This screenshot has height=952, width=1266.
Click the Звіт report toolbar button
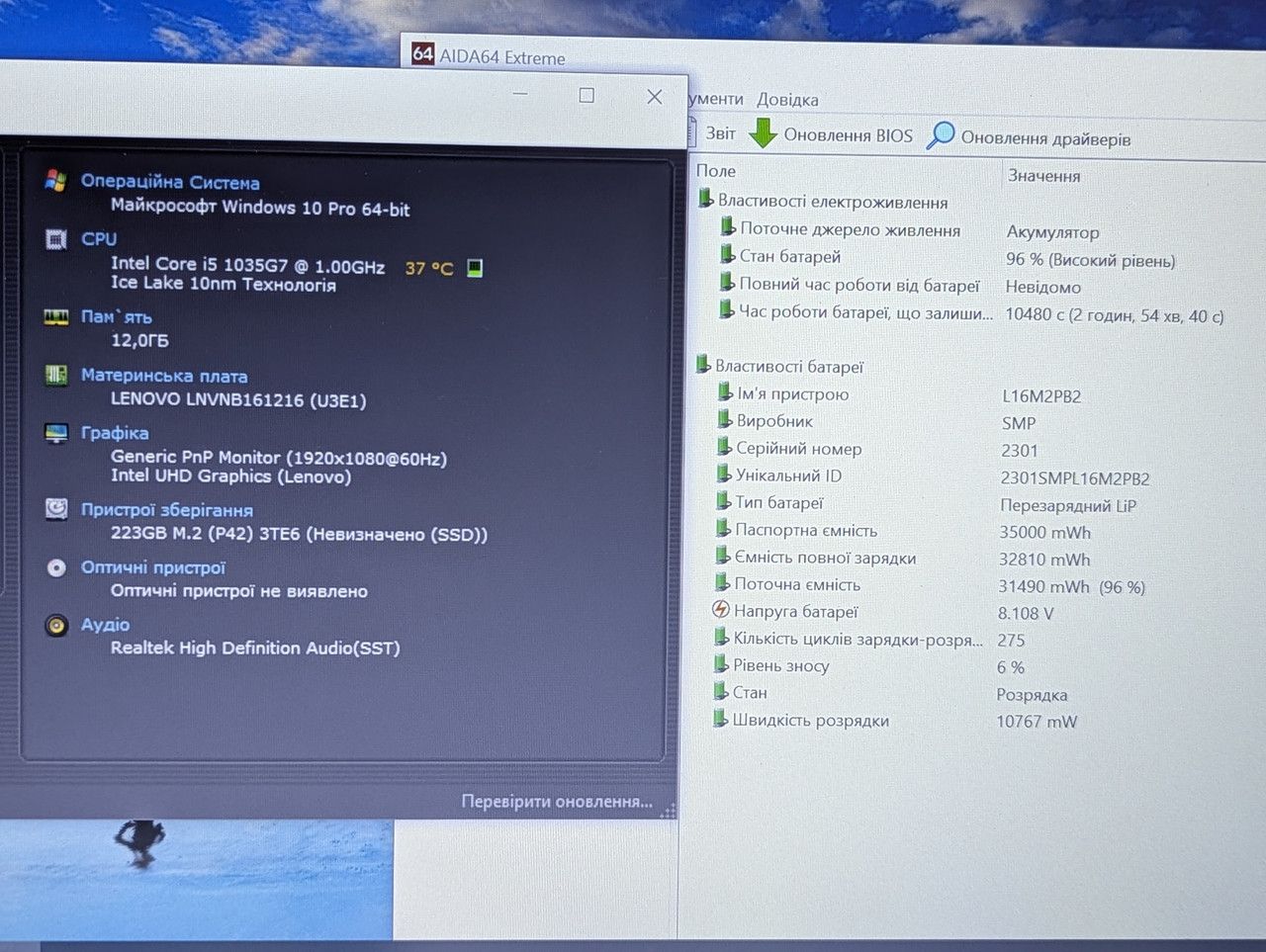click(713, 132)
